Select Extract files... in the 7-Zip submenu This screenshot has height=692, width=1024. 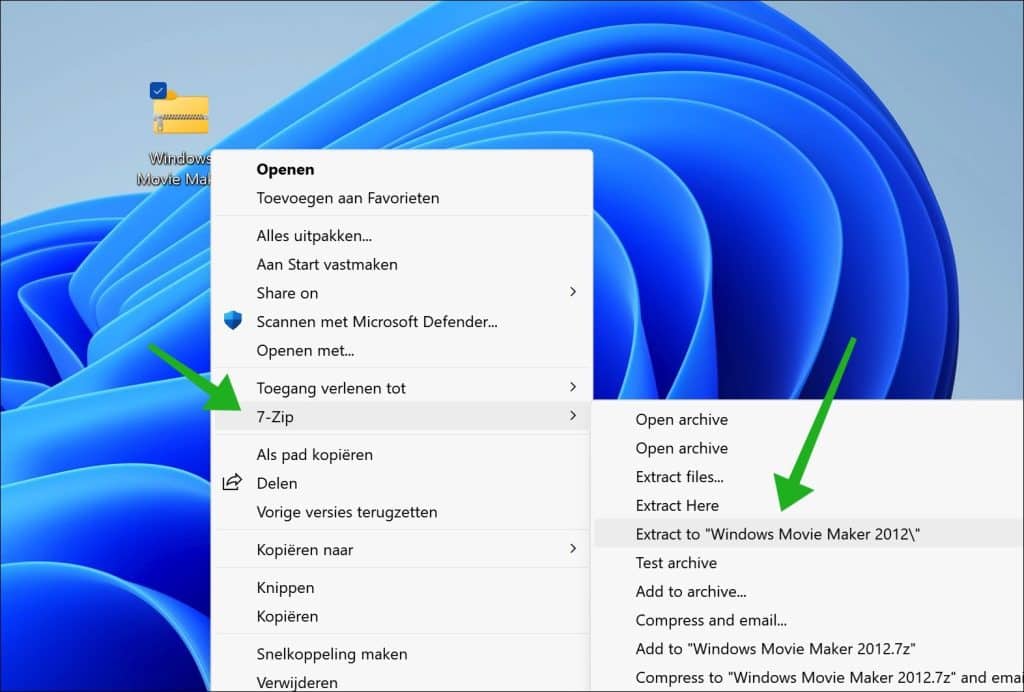point(808,477)
